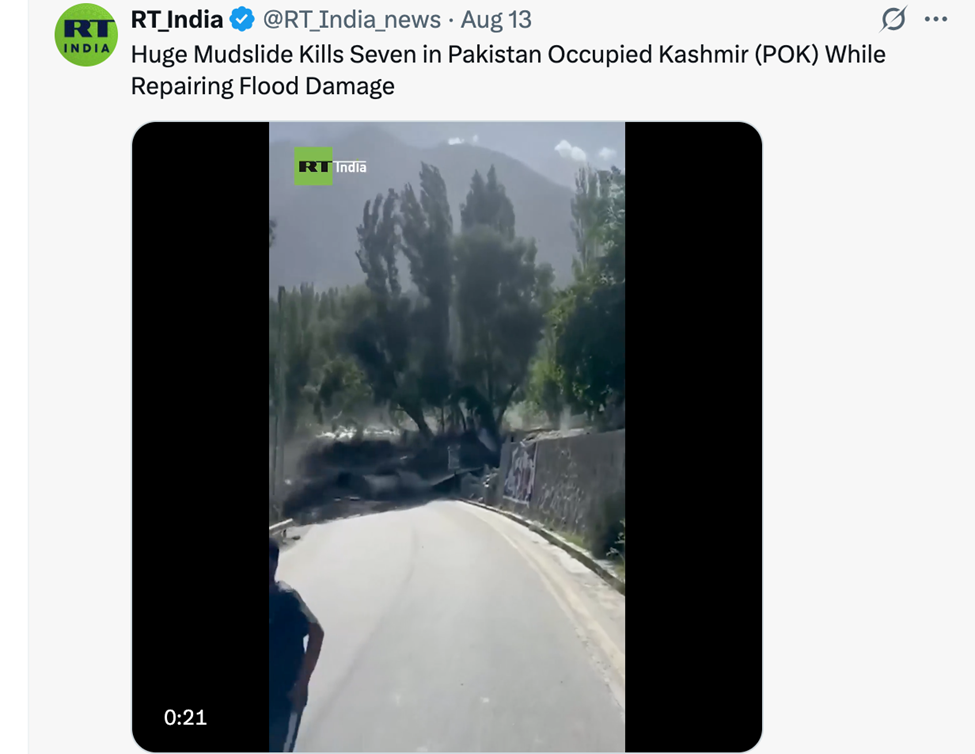
Task: Open RT_India display name profile
Action: click(x=177, y=19)
